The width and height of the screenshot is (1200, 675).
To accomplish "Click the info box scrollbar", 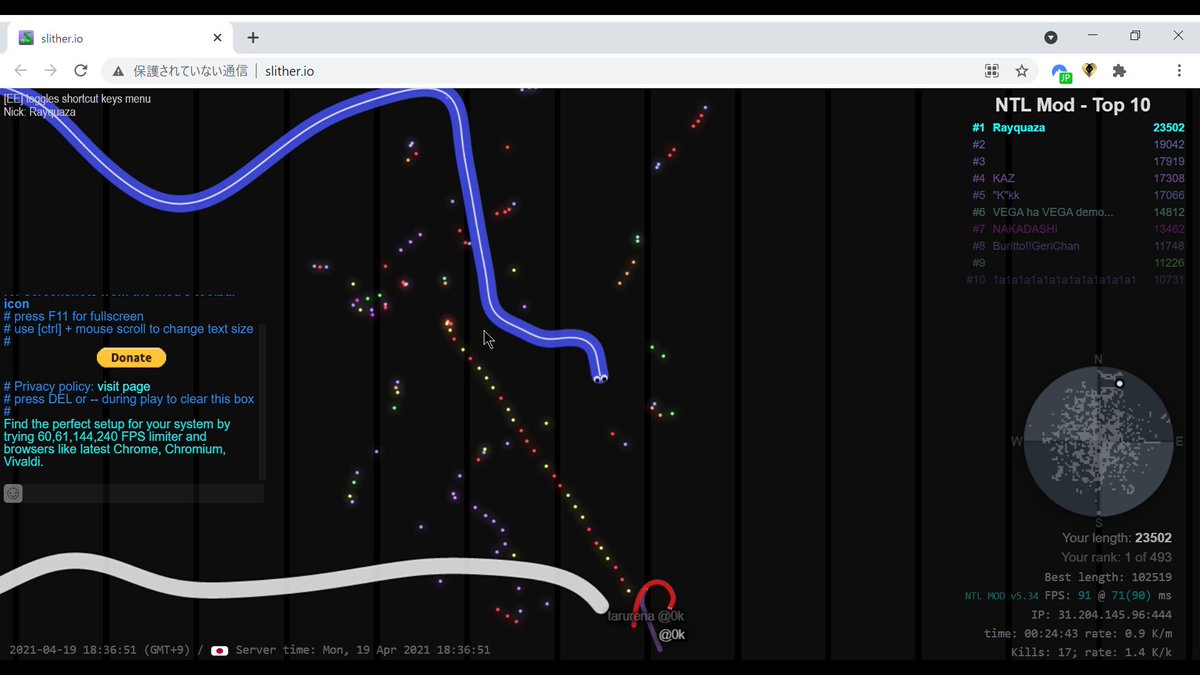I will [x=262, y=400].
